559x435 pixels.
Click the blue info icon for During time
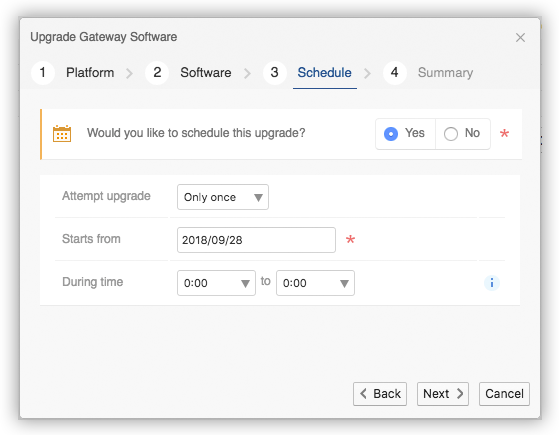coord(492,283)
